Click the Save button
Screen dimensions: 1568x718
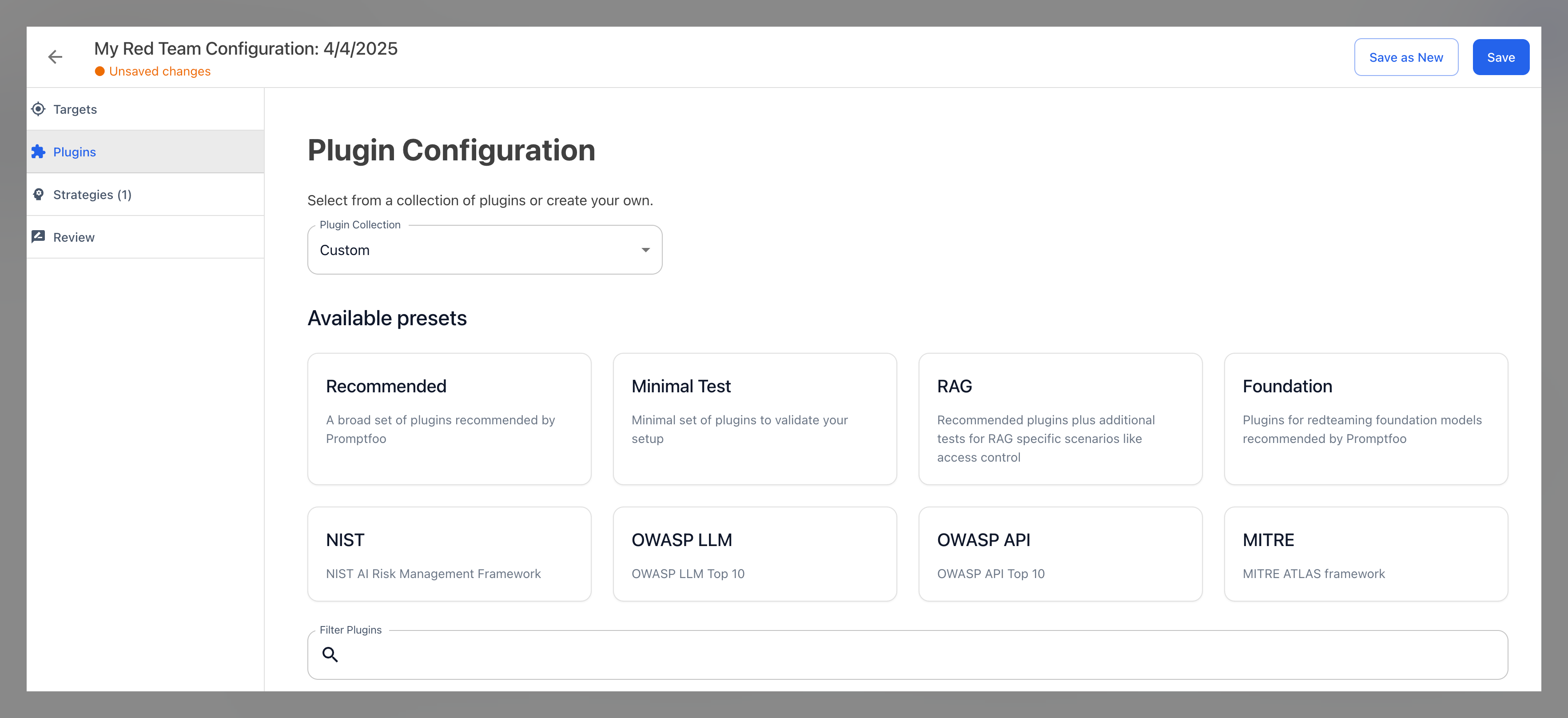(1500, 56)
